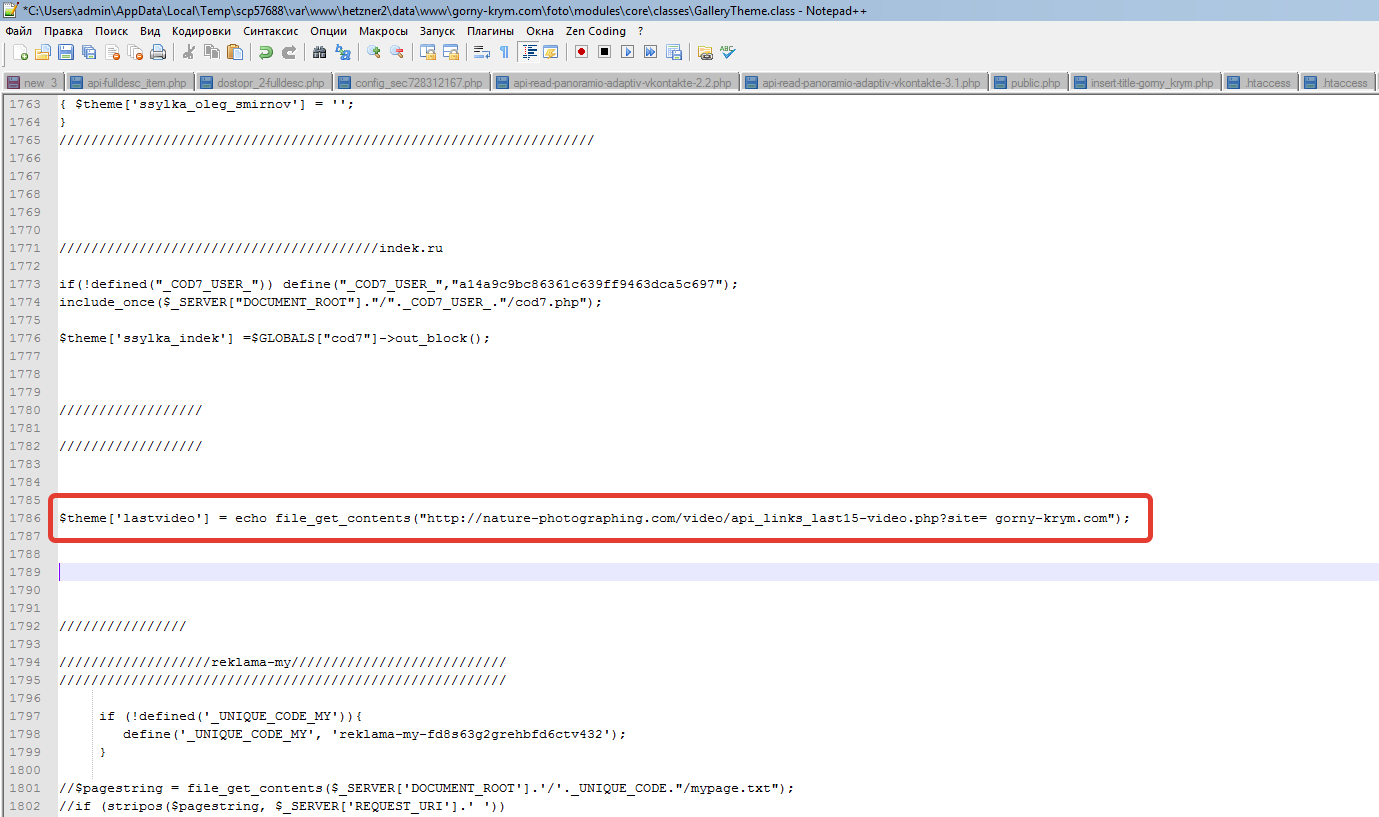1379x817 pixels.
Task: Open Find with the binoculars icon
Action: click(x=319, y=52)
